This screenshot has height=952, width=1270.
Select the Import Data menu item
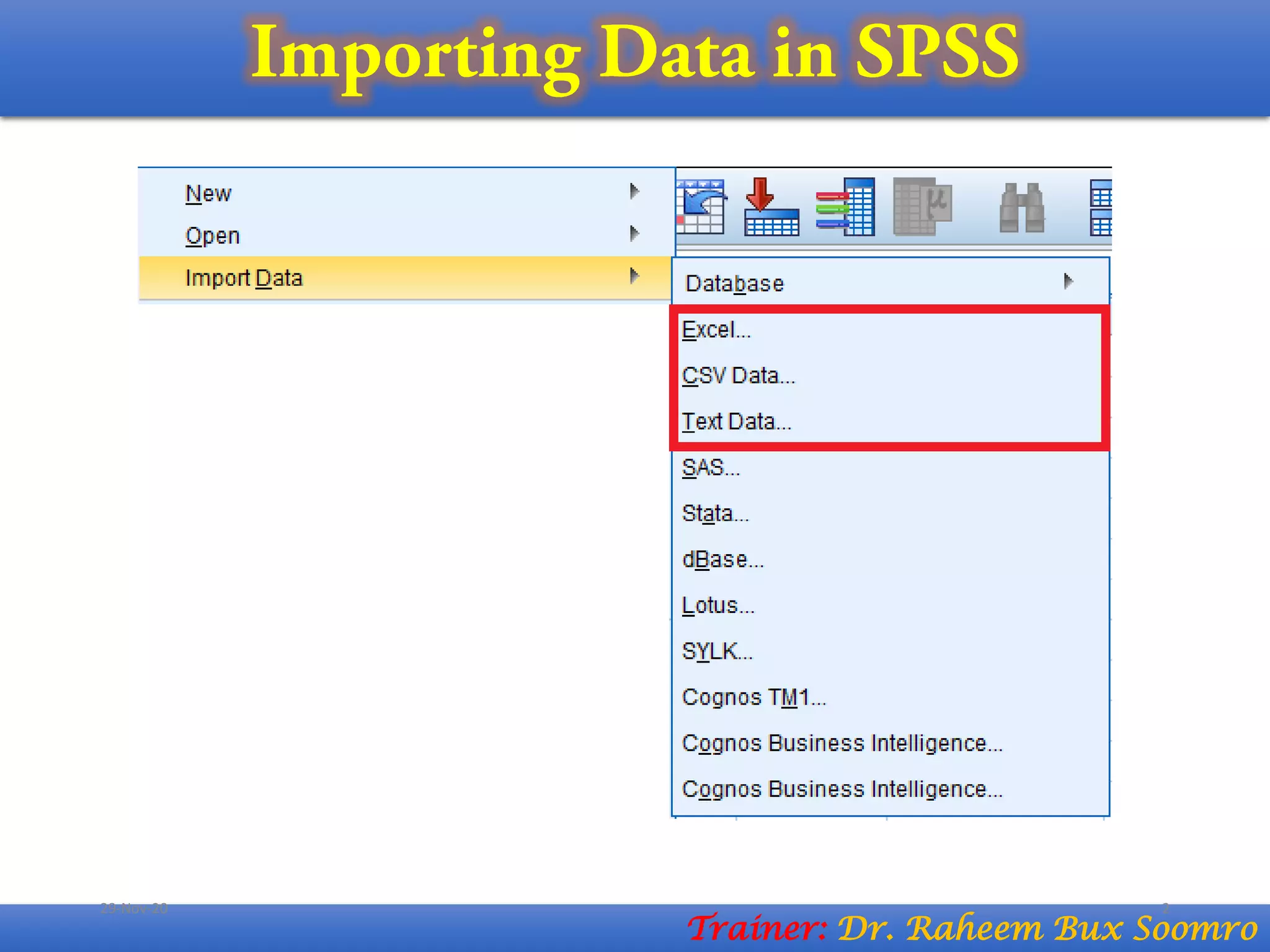tap(244, 278)
